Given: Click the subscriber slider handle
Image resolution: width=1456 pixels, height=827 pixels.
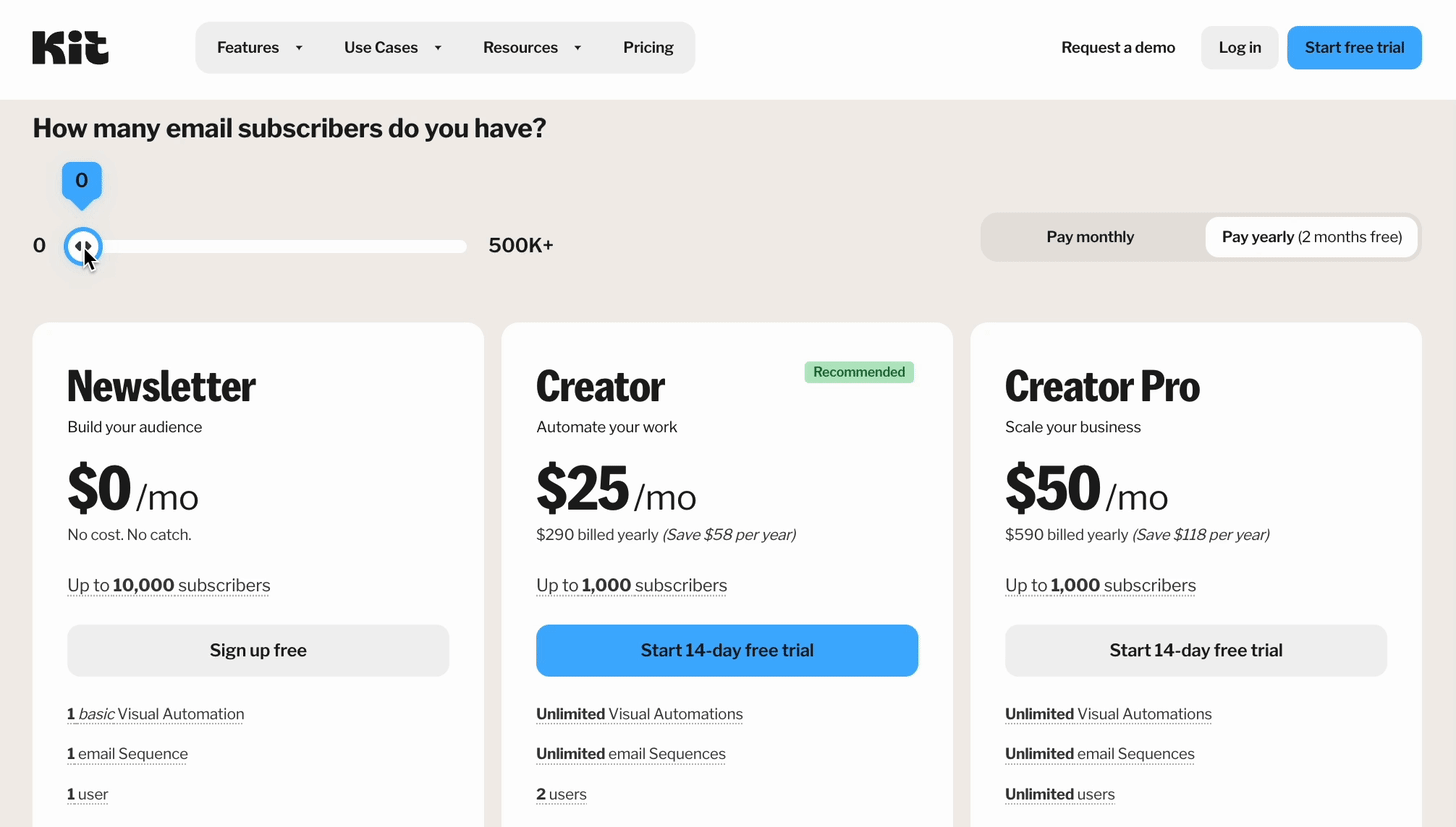Looking at the screenshot, I should click(x=83, y=246).
